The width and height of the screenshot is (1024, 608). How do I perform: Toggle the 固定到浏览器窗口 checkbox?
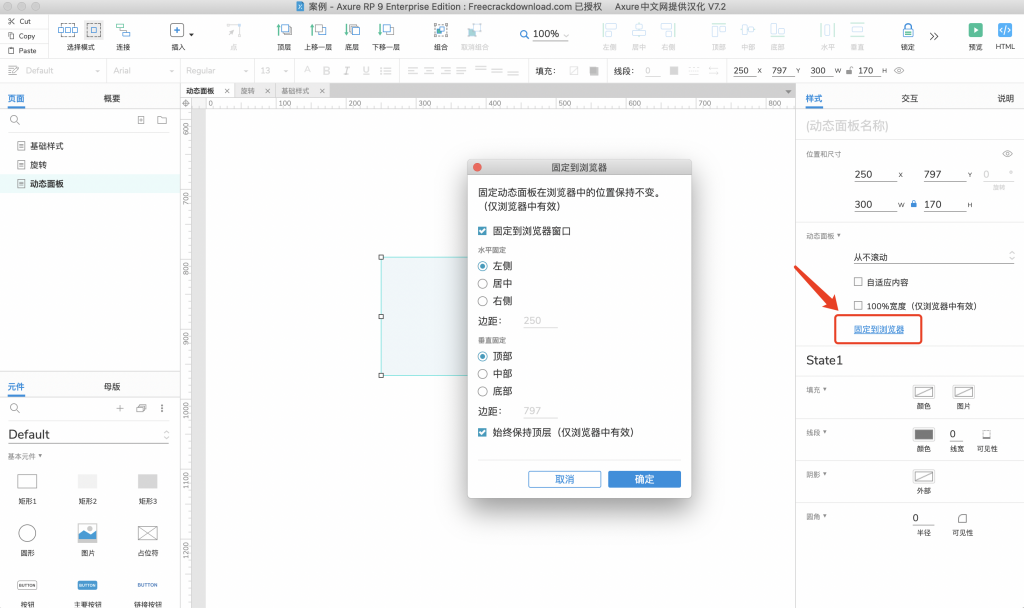483,231
